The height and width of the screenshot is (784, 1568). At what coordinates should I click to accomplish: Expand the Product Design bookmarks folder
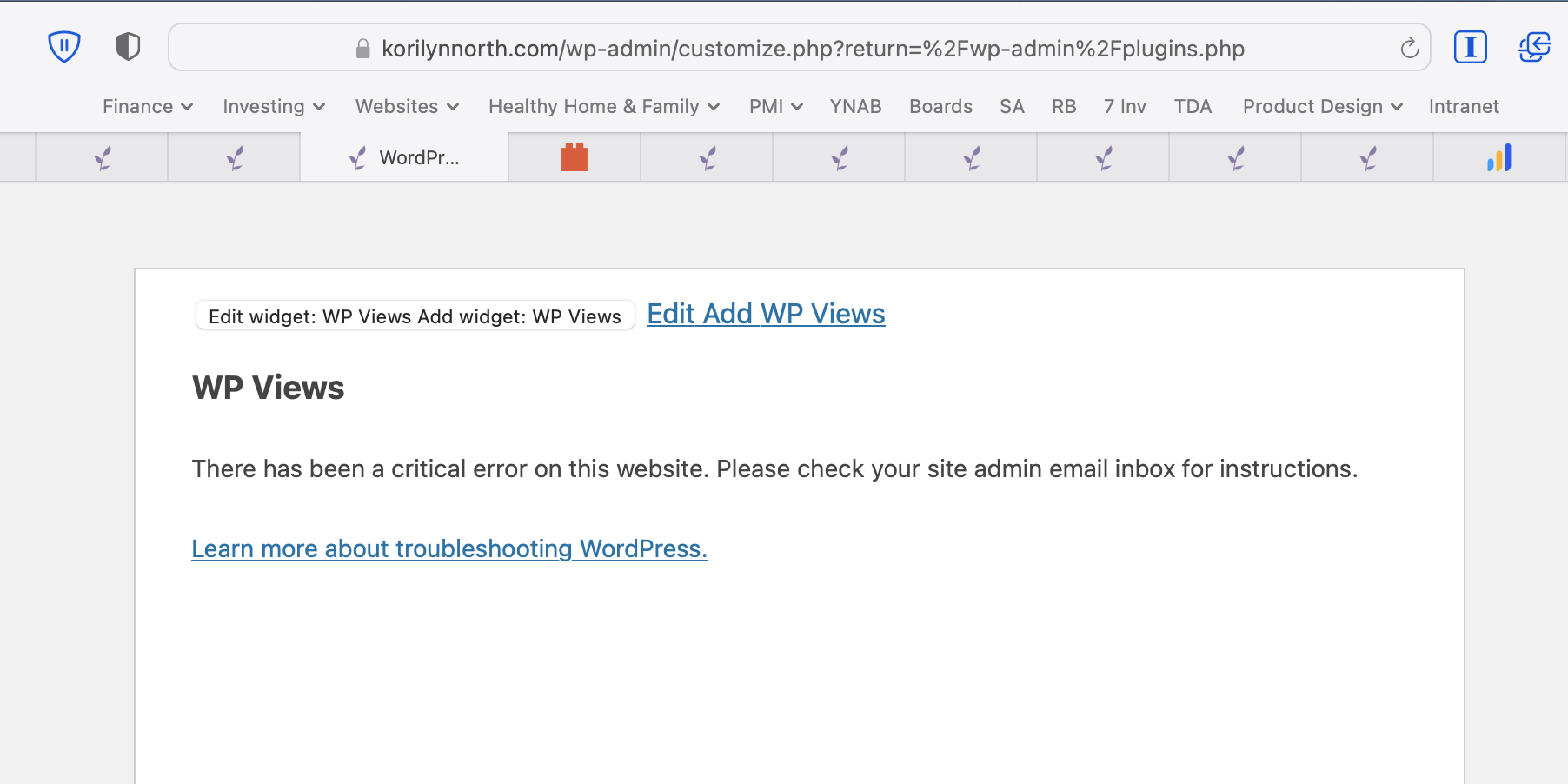(1322, 106)
